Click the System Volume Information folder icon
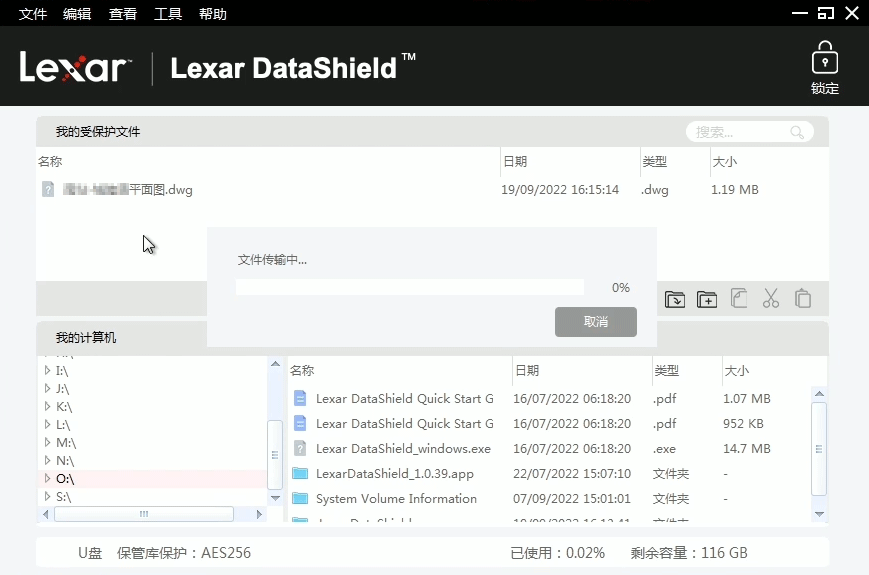The height and width of the screenshot is (575, 869). pos(300,498)
